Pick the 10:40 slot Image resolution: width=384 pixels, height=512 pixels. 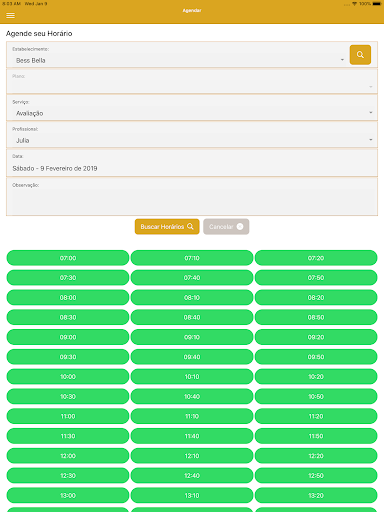point(192,397)
